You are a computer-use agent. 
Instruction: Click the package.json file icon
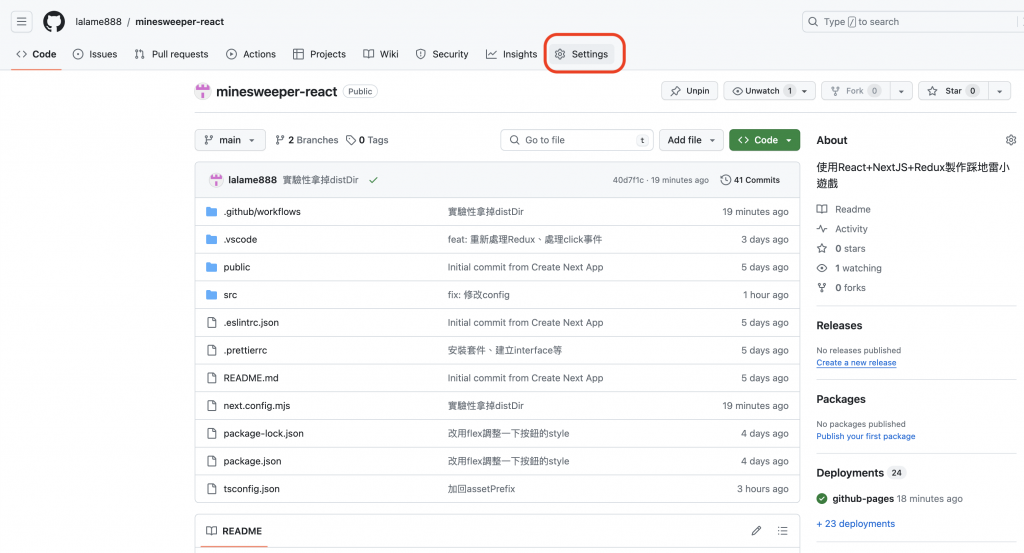pos(212,461)
